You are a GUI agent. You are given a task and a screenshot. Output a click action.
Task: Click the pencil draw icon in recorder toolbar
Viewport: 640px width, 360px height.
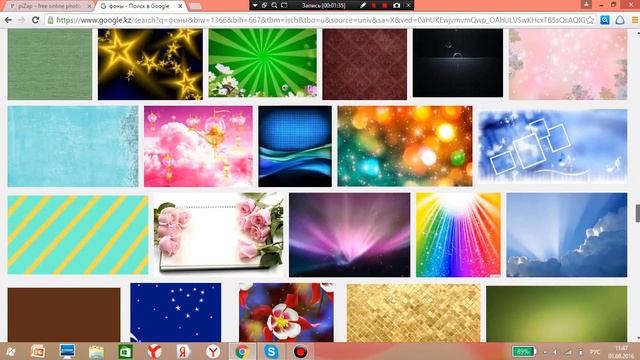coord(363,5)
